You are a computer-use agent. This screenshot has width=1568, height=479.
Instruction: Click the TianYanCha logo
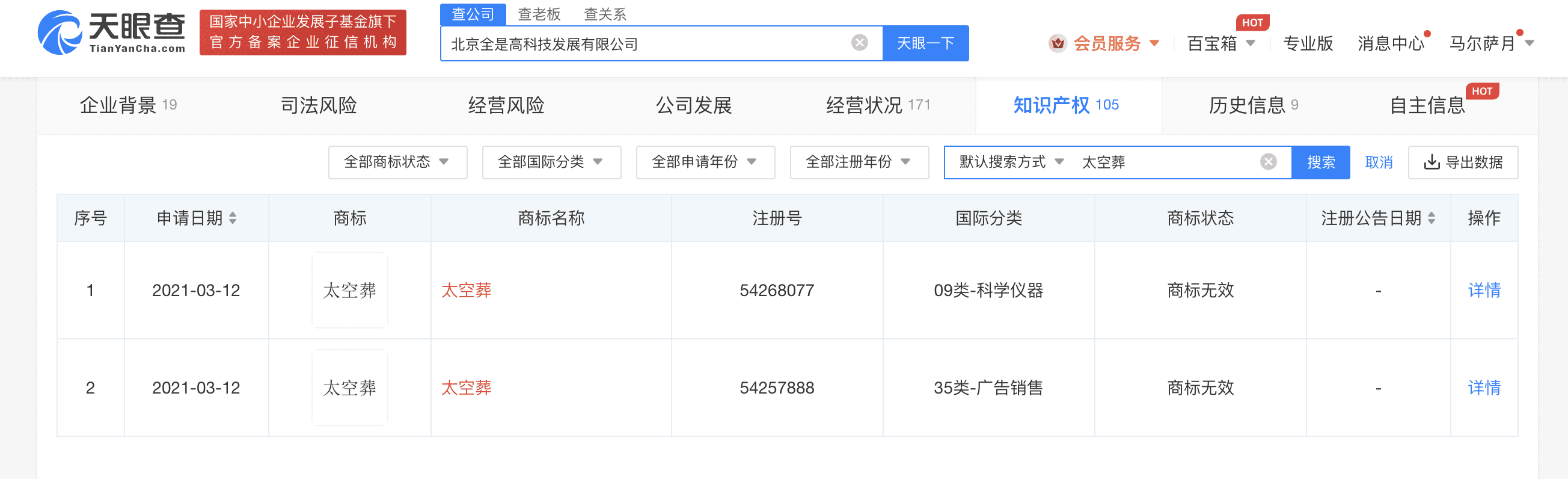111,32
